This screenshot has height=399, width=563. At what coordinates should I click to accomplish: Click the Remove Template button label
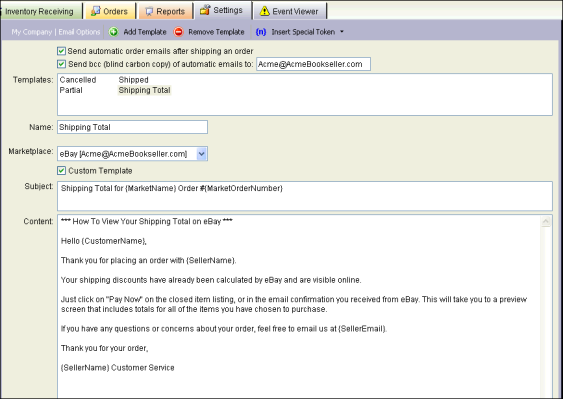click(x=216, y=32)
